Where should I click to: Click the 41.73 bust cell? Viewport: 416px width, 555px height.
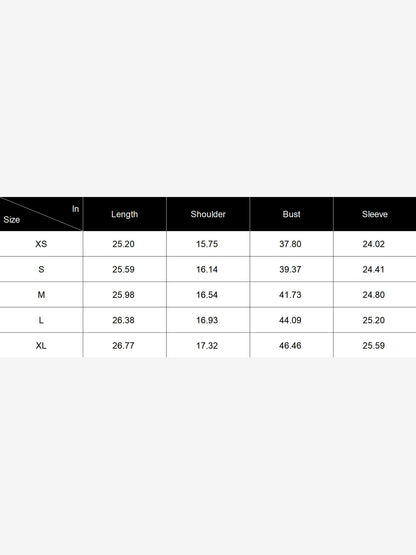(x=290, y=295)
